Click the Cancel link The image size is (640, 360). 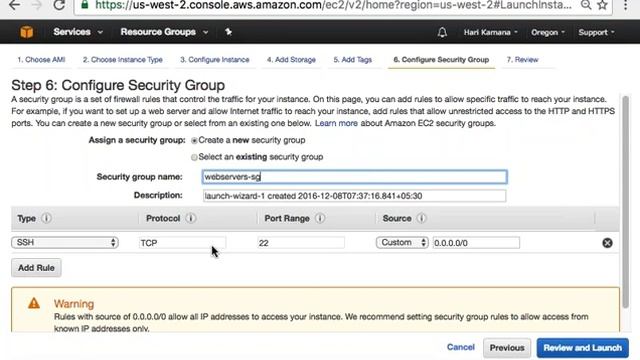click(460, 347)
